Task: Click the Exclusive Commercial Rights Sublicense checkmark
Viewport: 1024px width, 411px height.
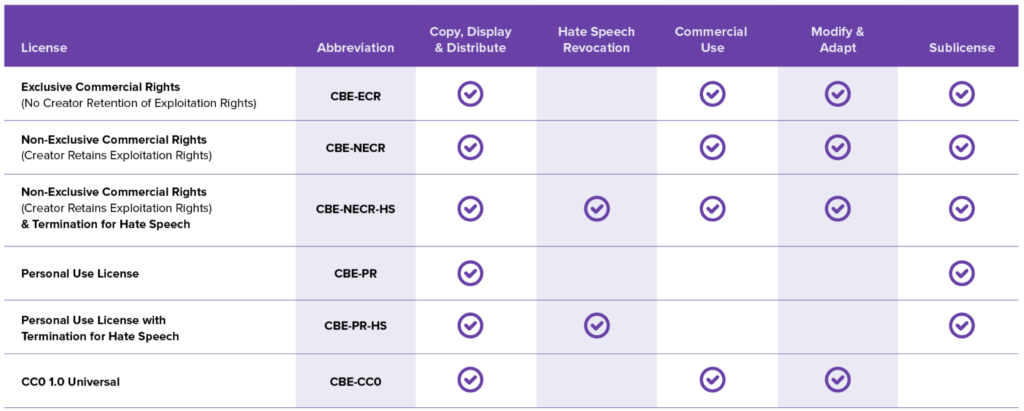Action: point(961,94)
